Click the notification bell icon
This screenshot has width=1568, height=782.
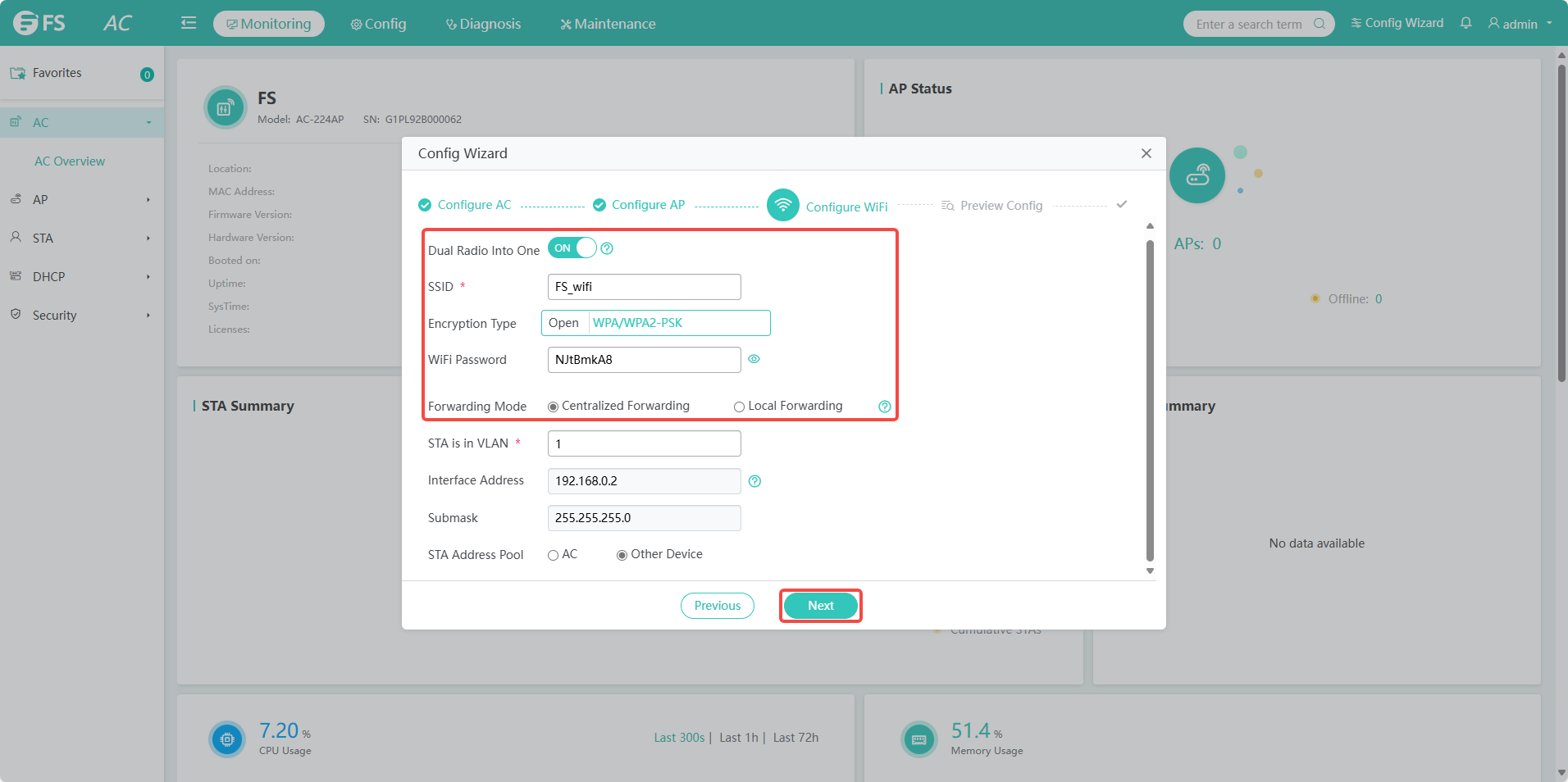pyautogui.click(x=1465, y=23)
